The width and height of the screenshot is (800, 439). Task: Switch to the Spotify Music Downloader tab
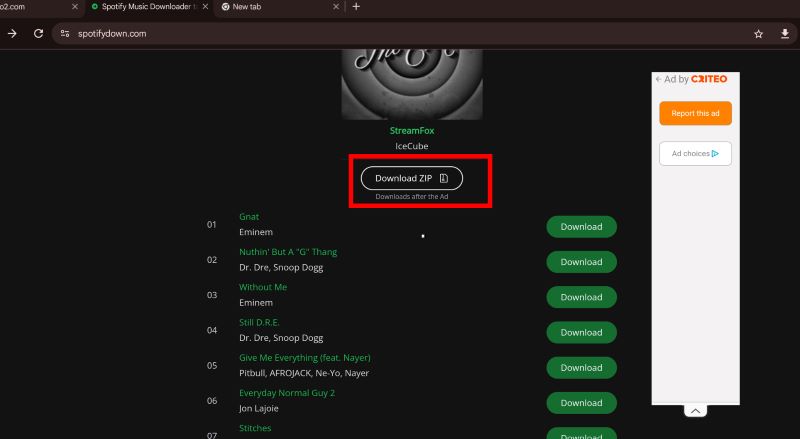point(148,7)
